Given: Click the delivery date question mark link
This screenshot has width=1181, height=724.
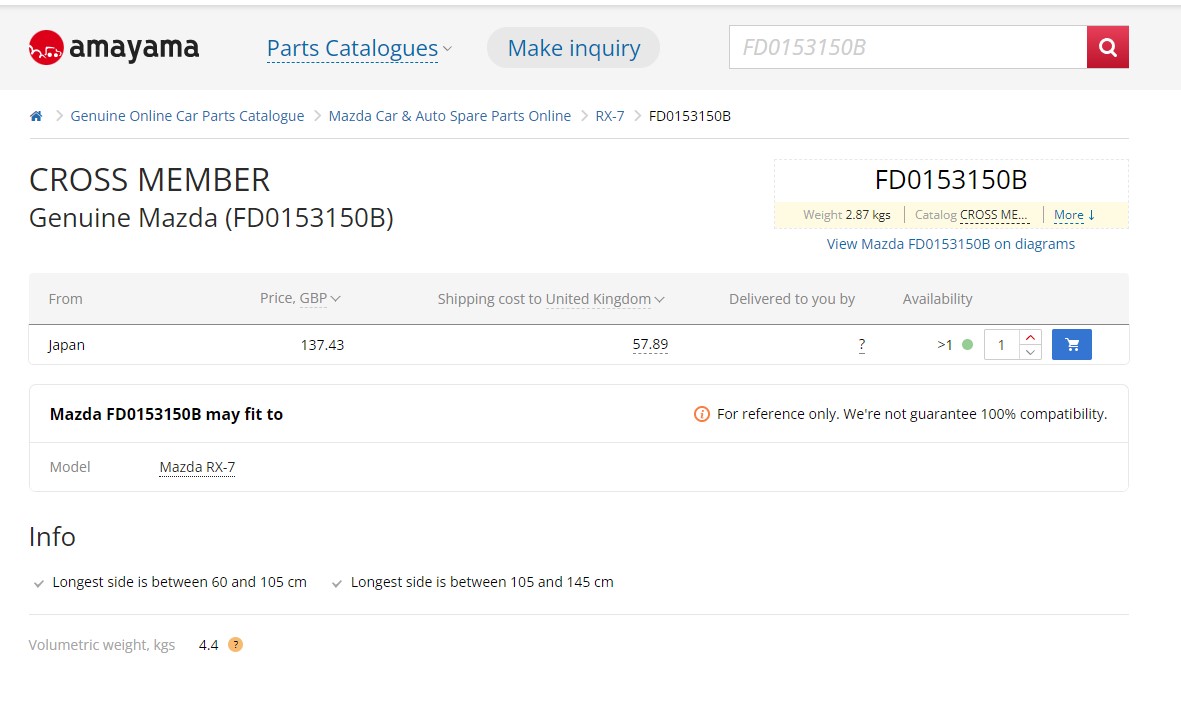Looking at the screenshot, I should 862,344.
